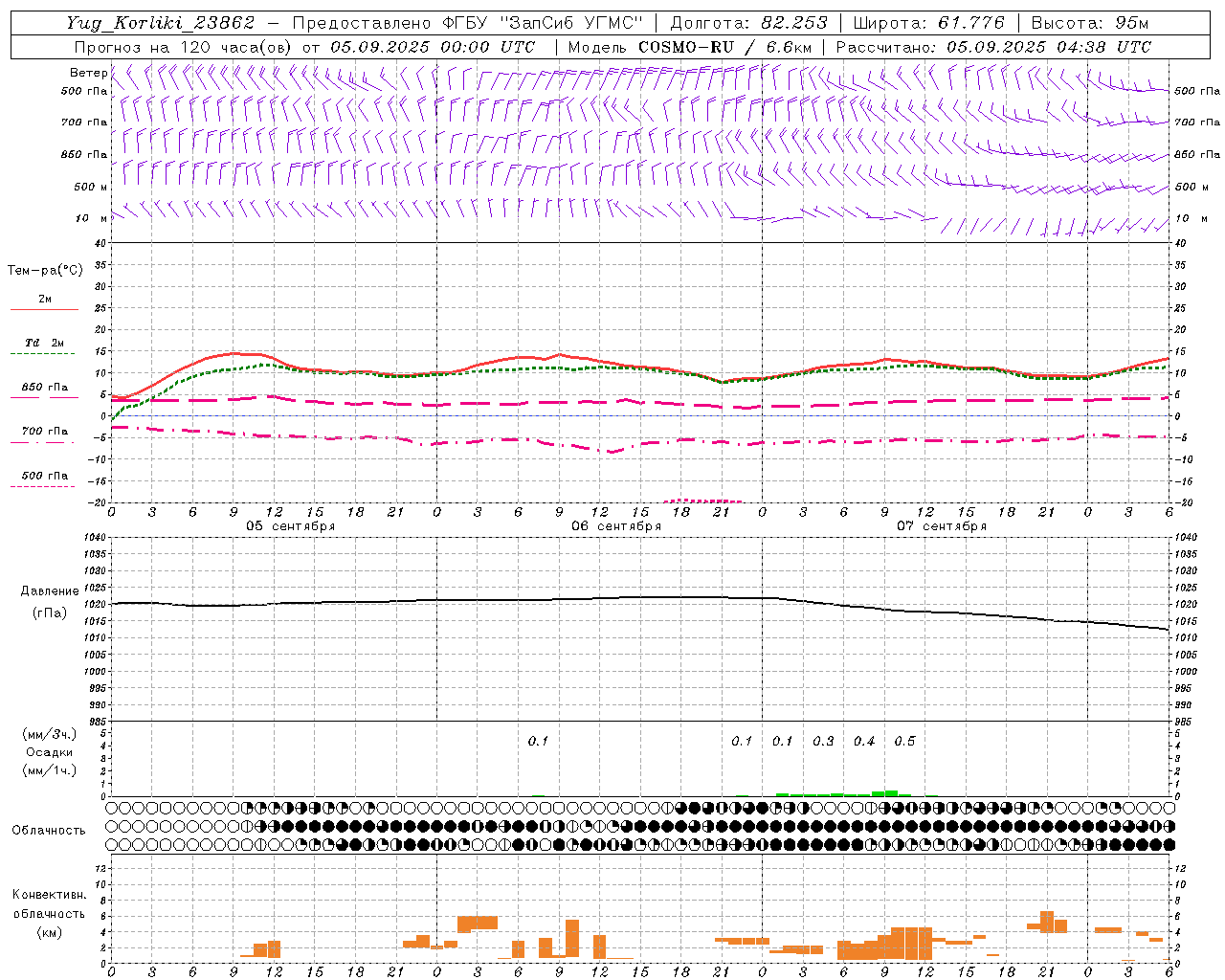Click the (мм/1ч.) precipitation unit label
Viewport: 1225px width, 980px height.
pos(49,770)
